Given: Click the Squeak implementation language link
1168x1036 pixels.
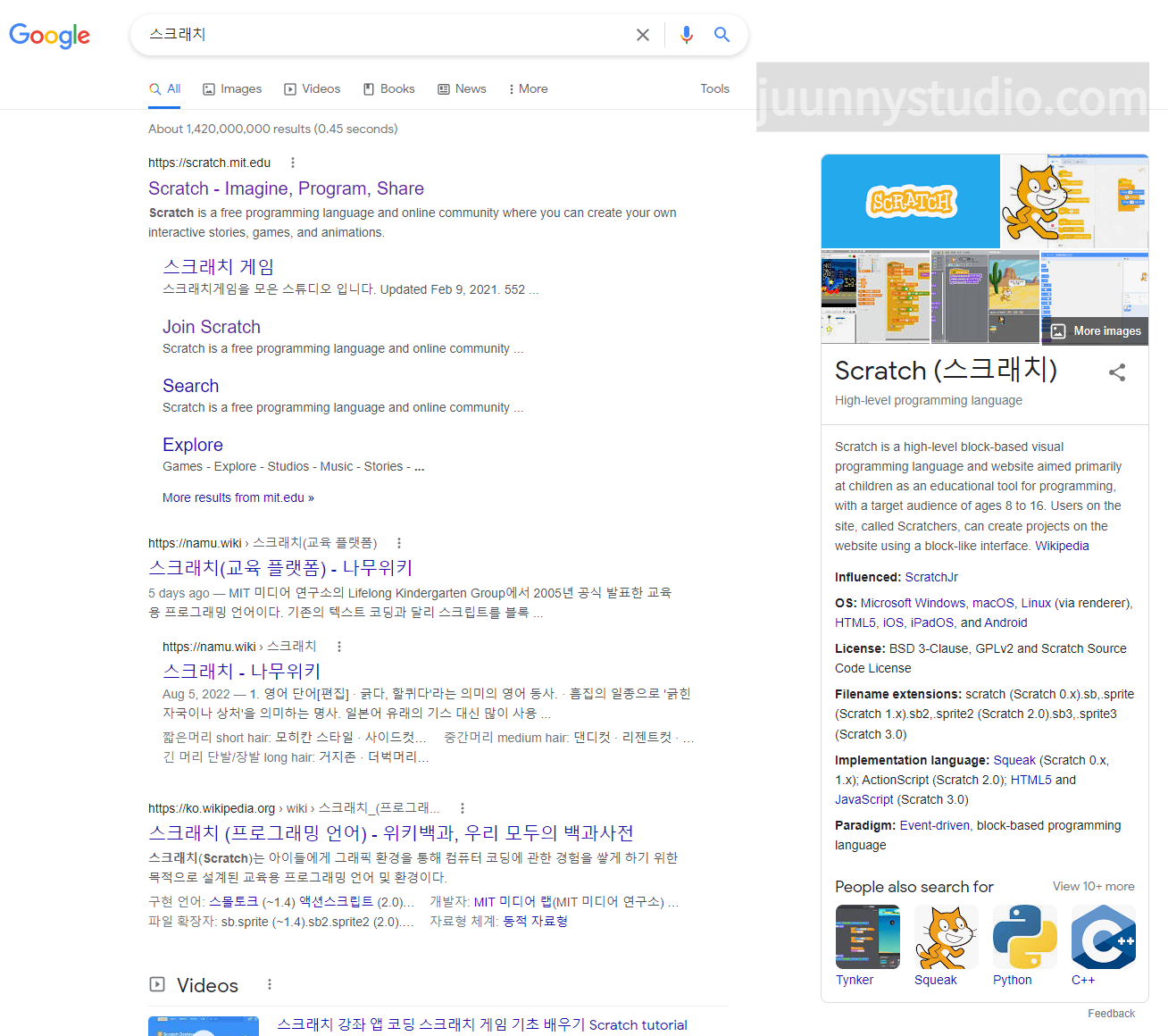Looking at the screenshot, I should 1014,761.
